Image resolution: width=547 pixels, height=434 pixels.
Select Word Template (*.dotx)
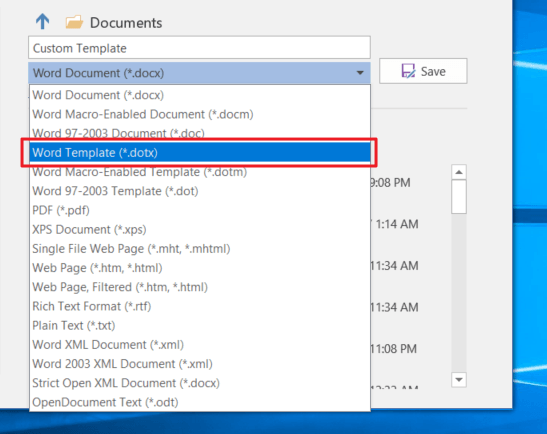(x=200, y=152)
